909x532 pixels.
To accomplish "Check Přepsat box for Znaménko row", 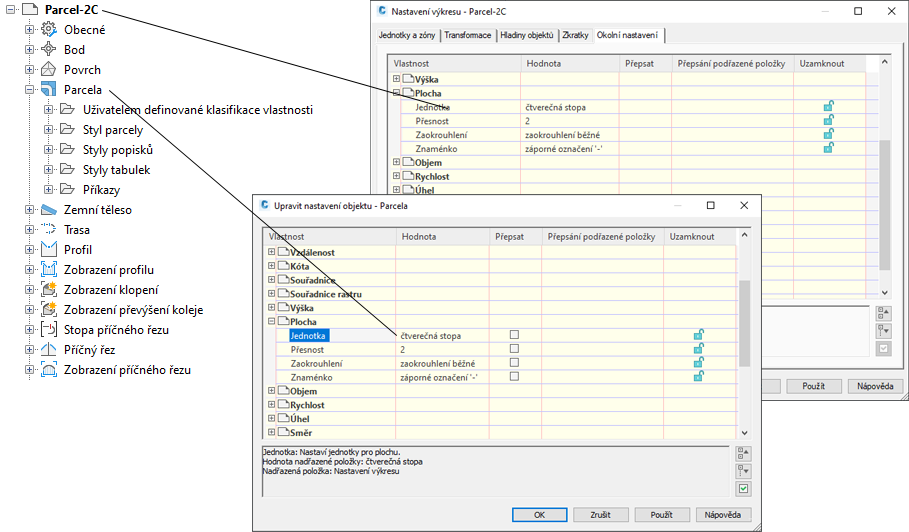I will [514, 377].
